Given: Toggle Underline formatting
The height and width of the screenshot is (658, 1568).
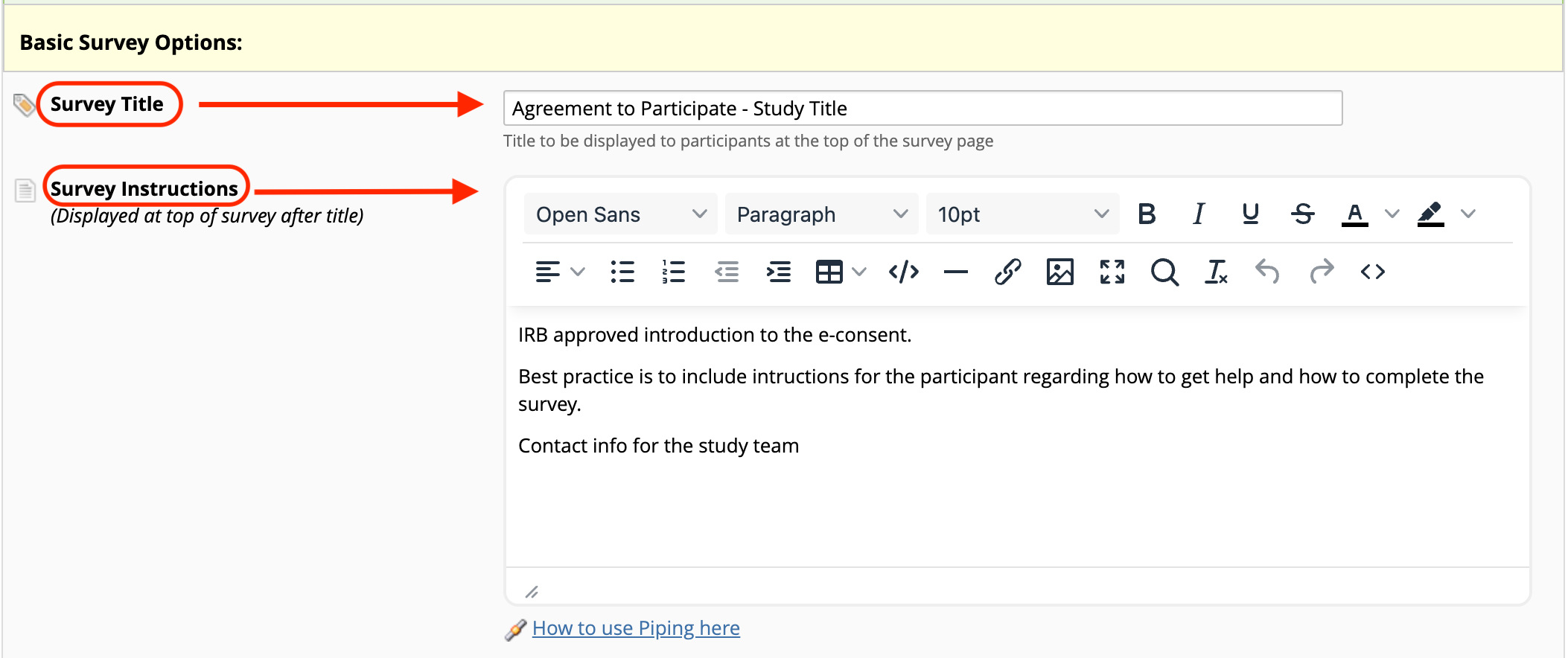Looking at the screenshot, I should tap(1251, 214).
